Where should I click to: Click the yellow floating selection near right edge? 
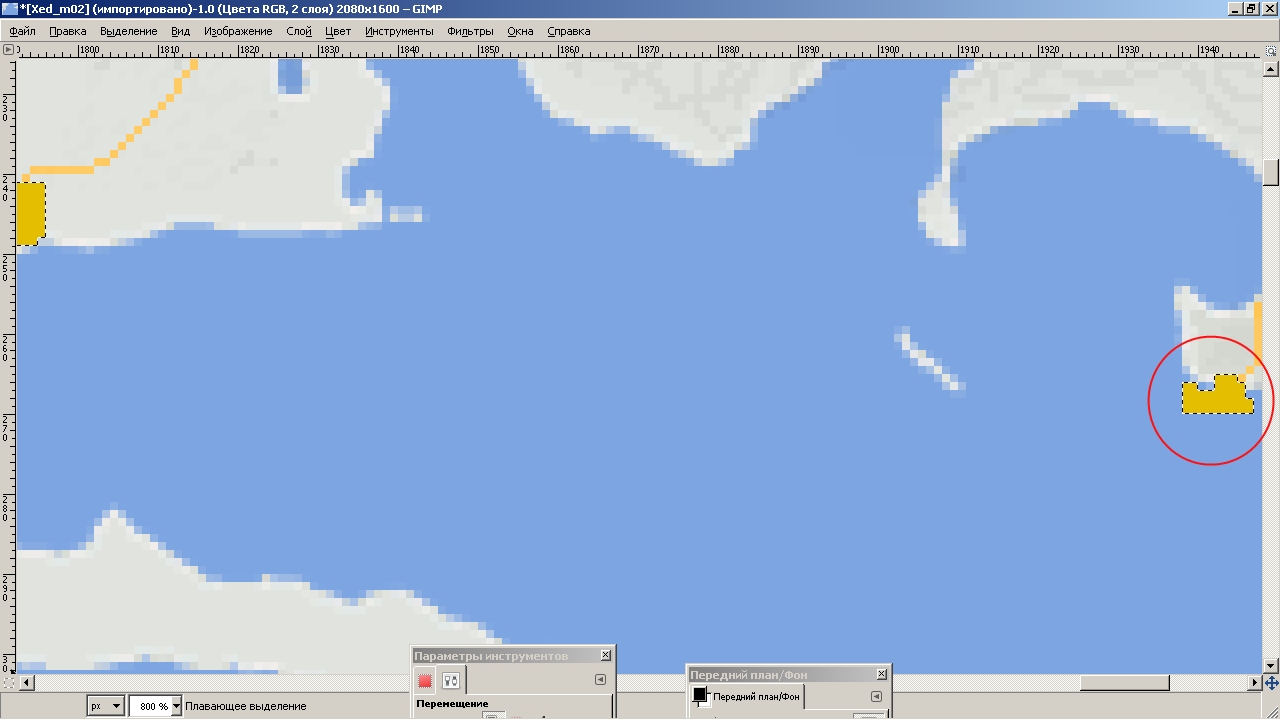coord(1217,395)
